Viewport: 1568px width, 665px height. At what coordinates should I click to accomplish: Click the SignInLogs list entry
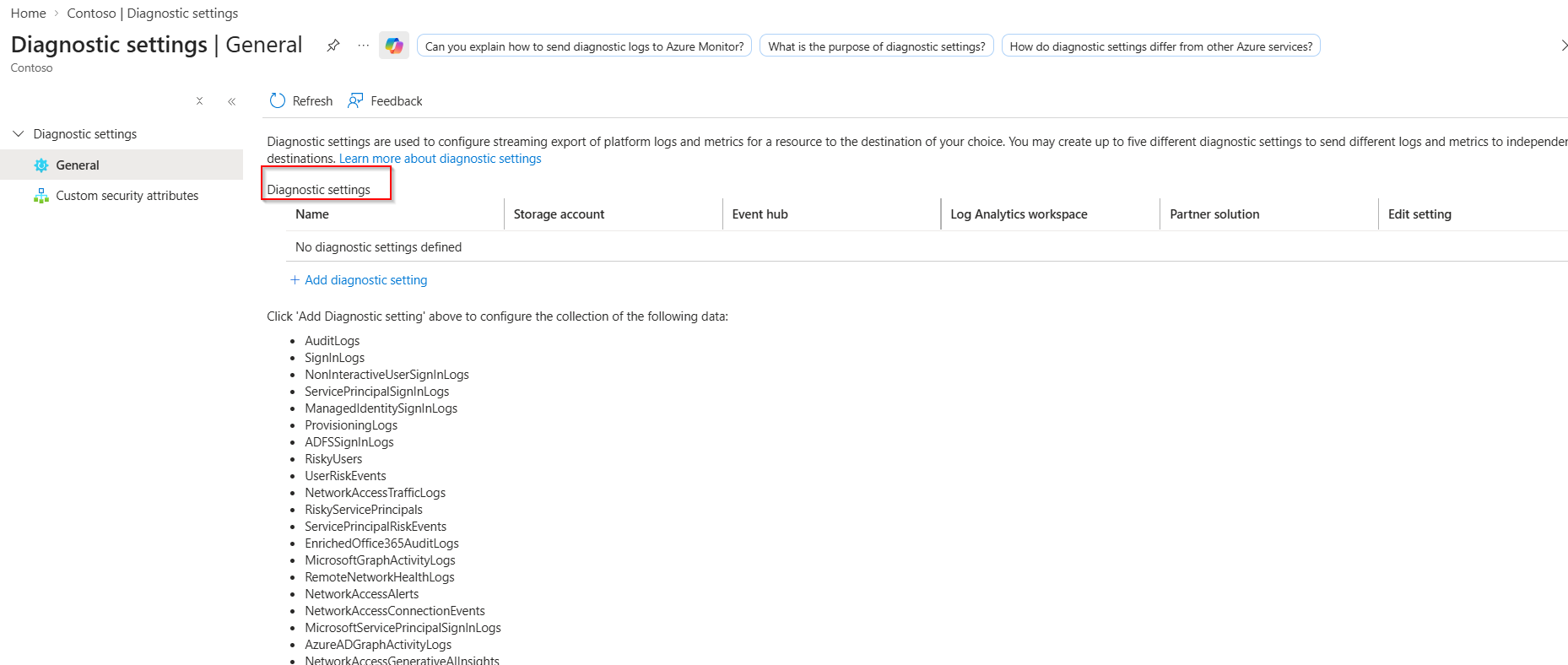coord(335,358)
